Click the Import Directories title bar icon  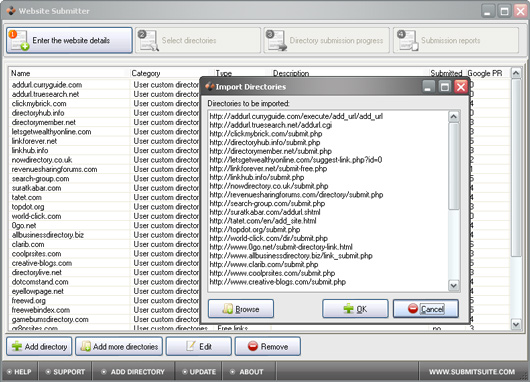[x=210, y=87]
